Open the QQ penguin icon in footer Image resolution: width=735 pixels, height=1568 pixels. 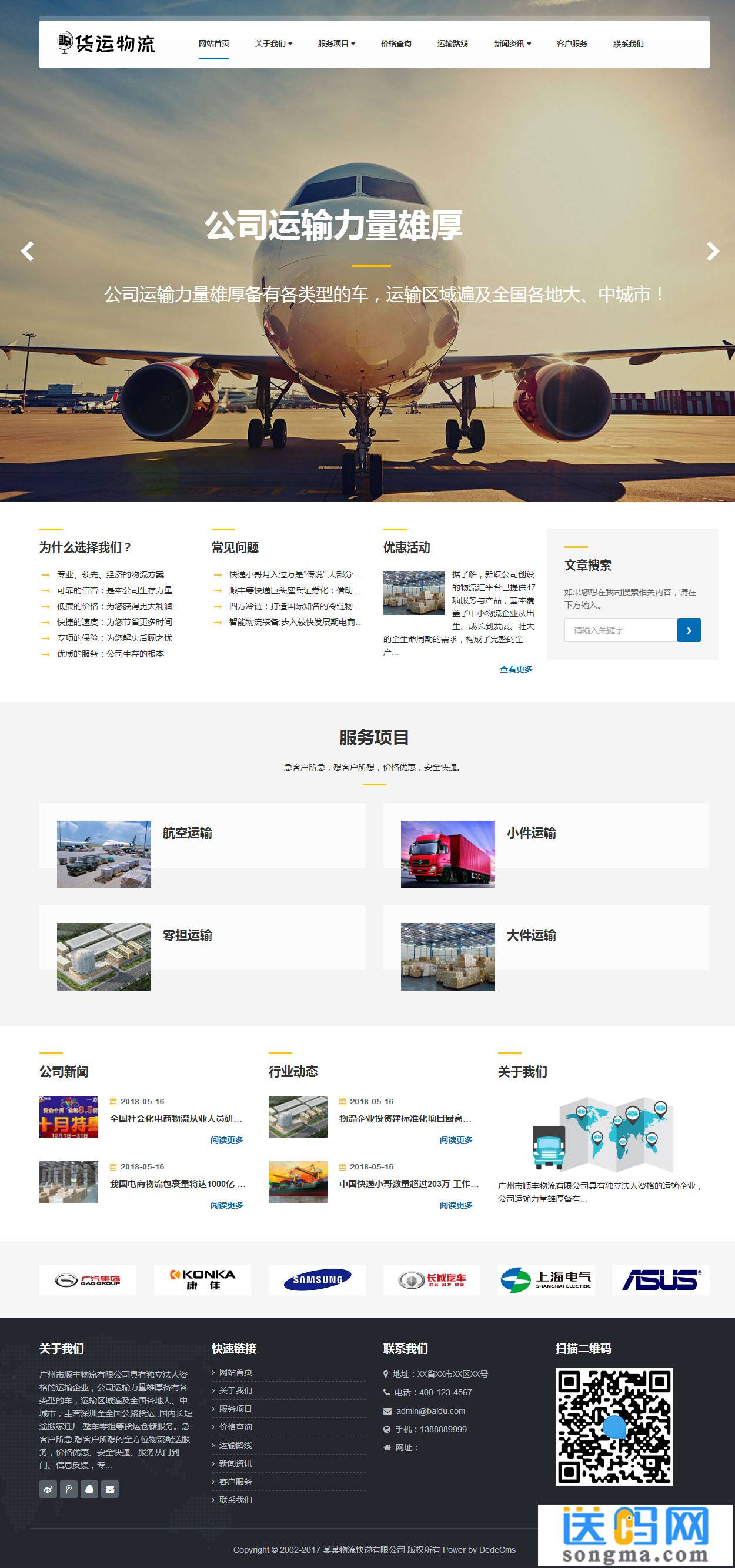pyautogui.click(x=89, y=1489)
